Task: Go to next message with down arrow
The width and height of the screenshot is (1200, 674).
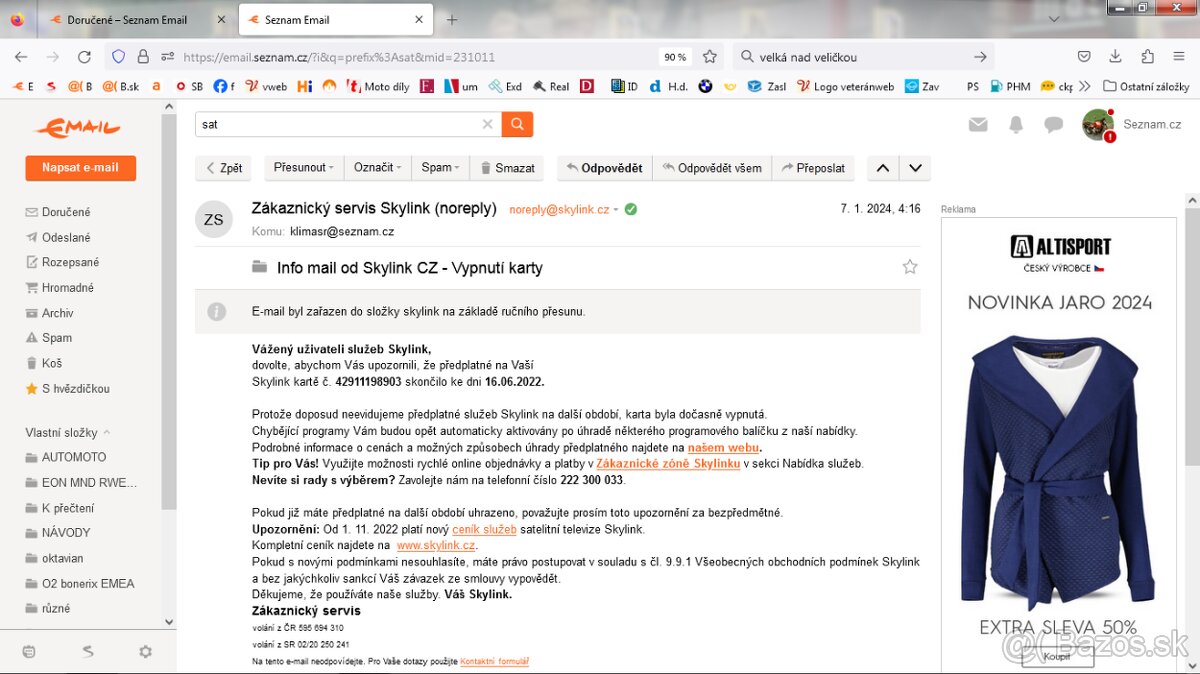Action: tap(914, 168)
